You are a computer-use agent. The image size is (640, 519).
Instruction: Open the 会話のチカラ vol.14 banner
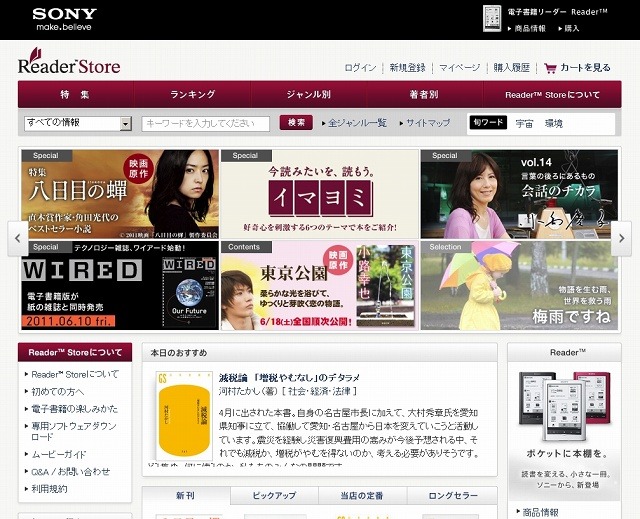[x=519, y=194]
